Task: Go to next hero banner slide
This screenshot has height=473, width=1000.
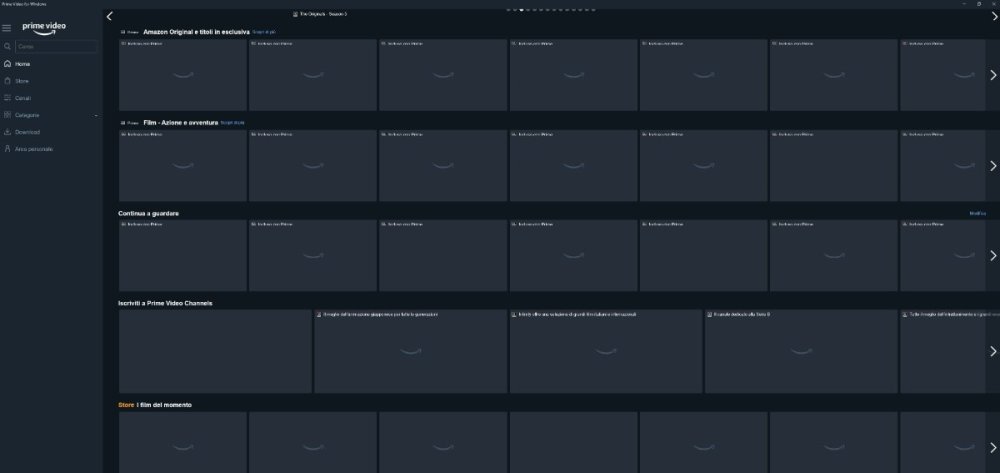Action: pyautogui.click(x=994, y=16)
